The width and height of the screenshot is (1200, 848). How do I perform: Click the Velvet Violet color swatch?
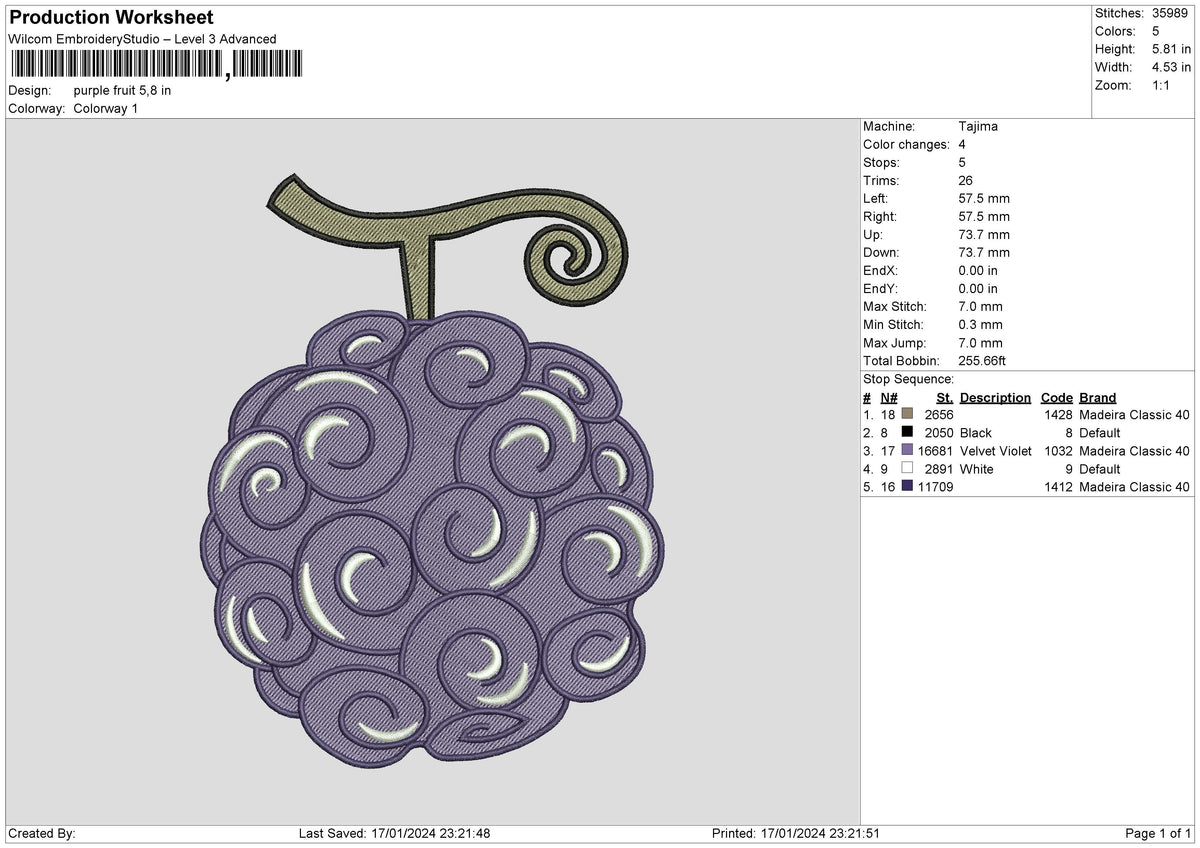907,450
